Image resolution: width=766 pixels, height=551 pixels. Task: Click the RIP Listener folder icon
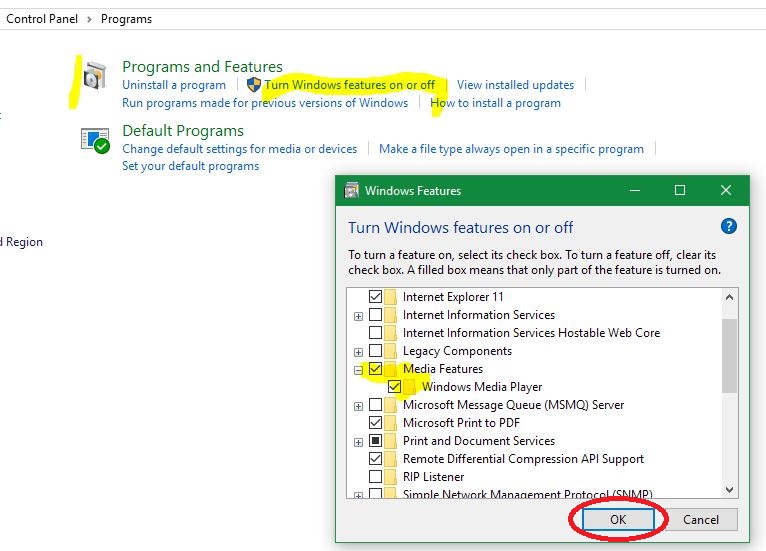390,477
